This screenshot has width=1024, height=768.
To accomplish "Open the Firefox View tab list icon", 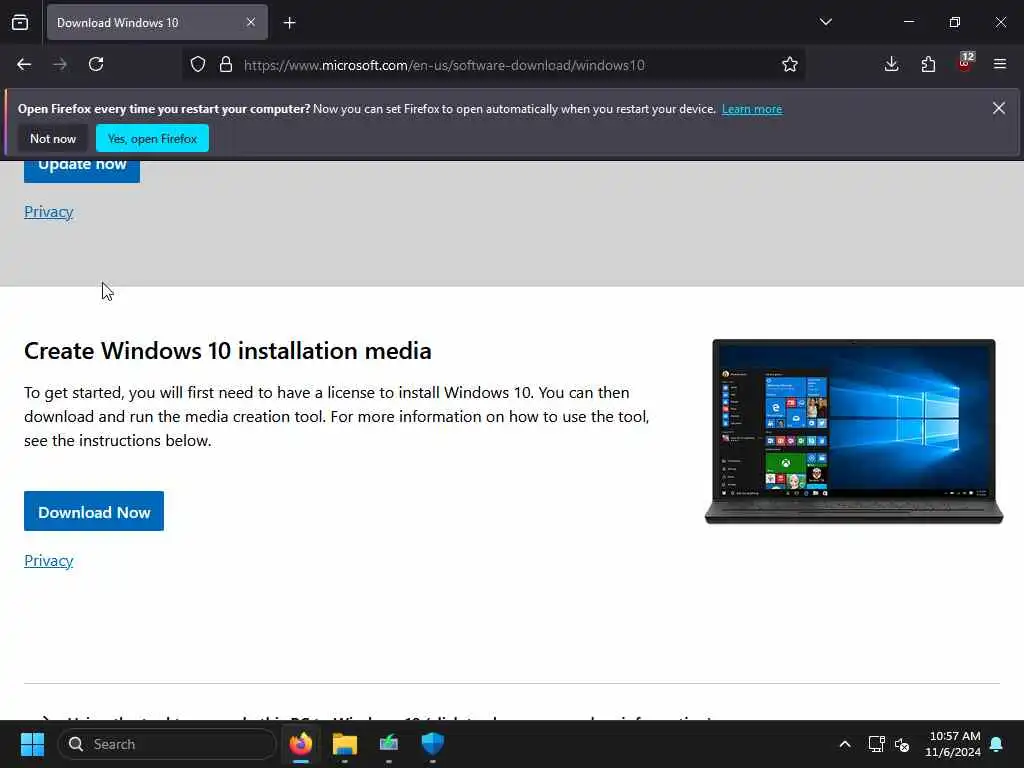I will tap(20, 23).
